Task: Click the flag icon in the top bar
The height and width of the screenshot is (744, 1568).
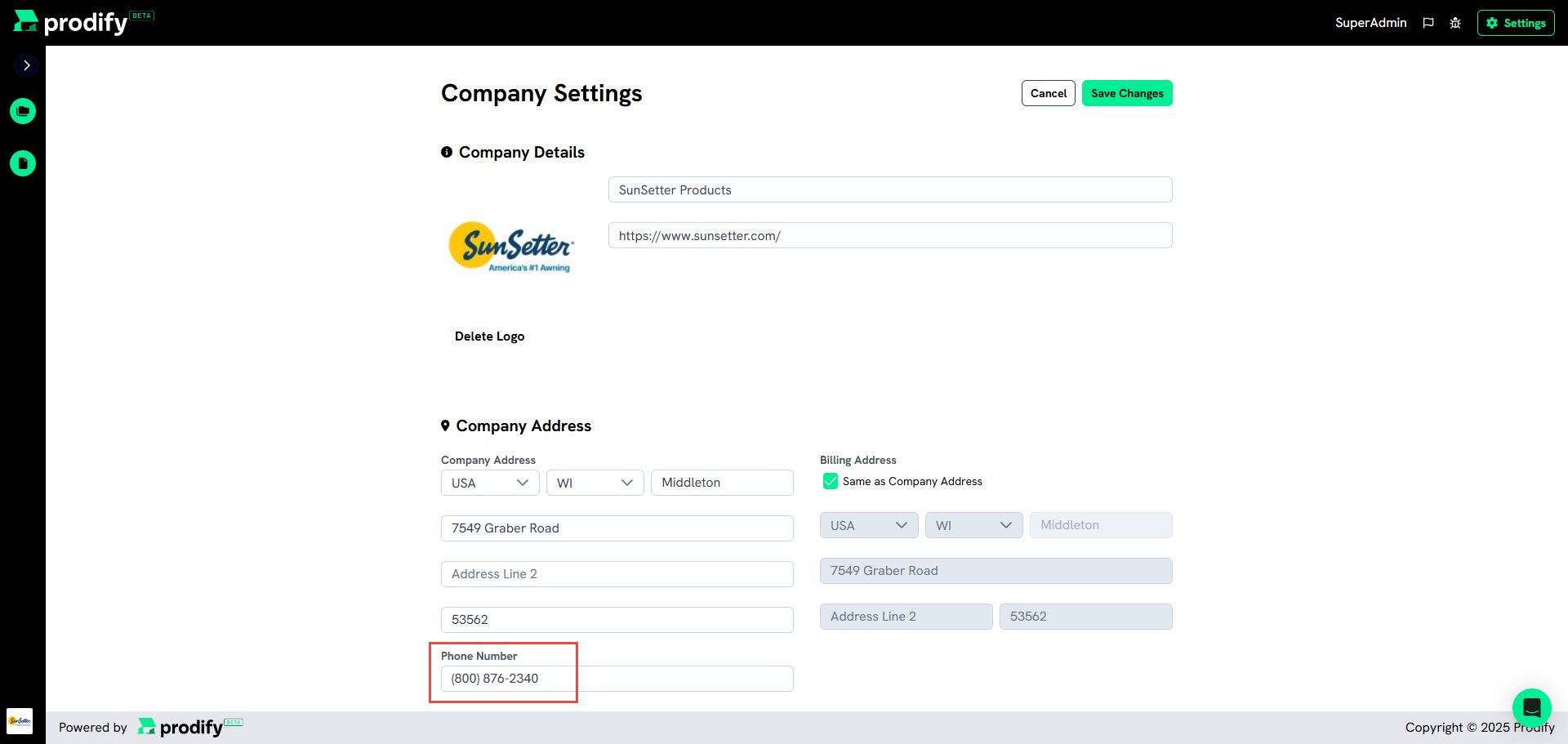Action: pyautogui.click(x=1428, y=23)
